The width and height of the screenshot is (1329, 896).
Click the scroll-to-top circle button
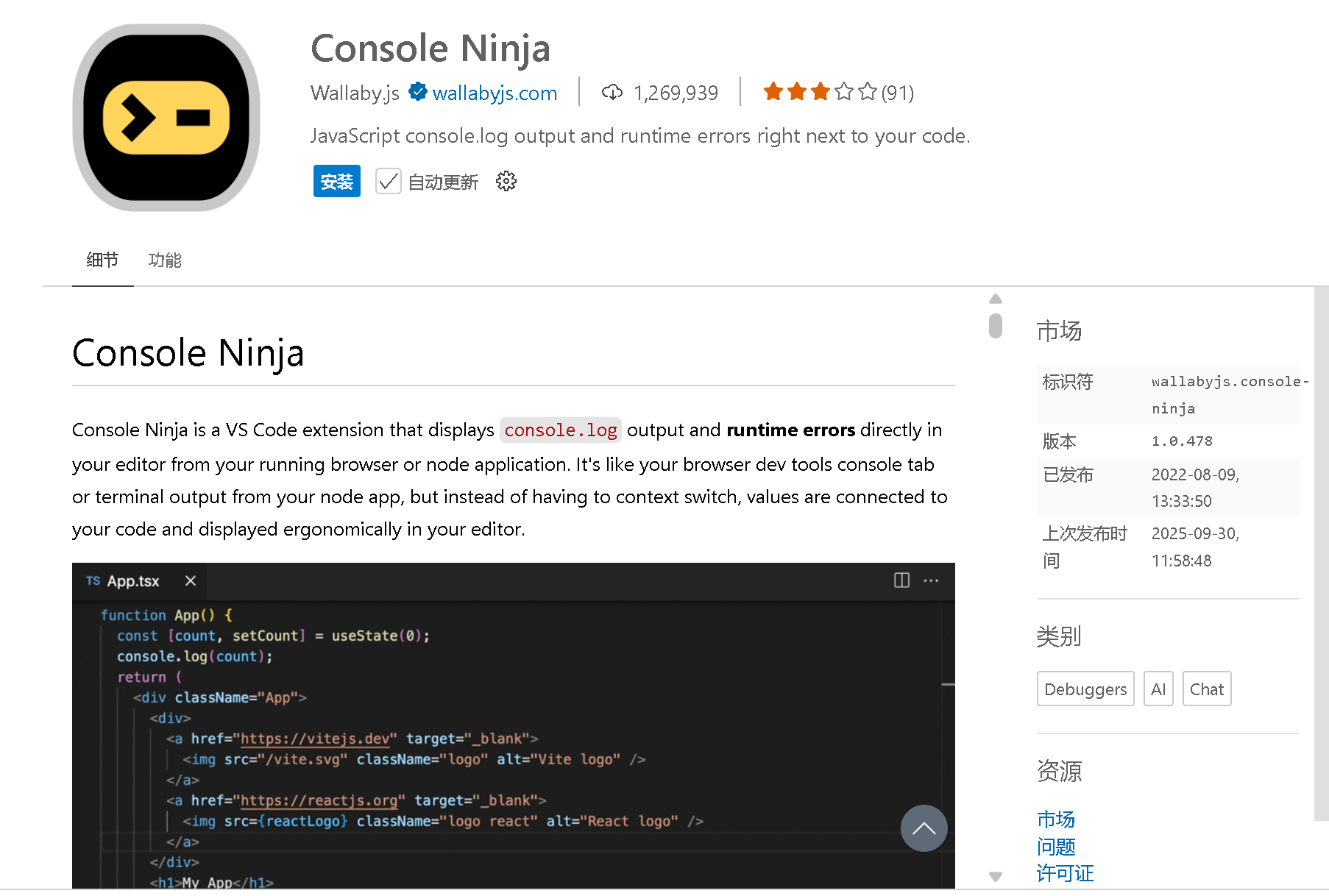pyautogui.click(x=924, y=828)
